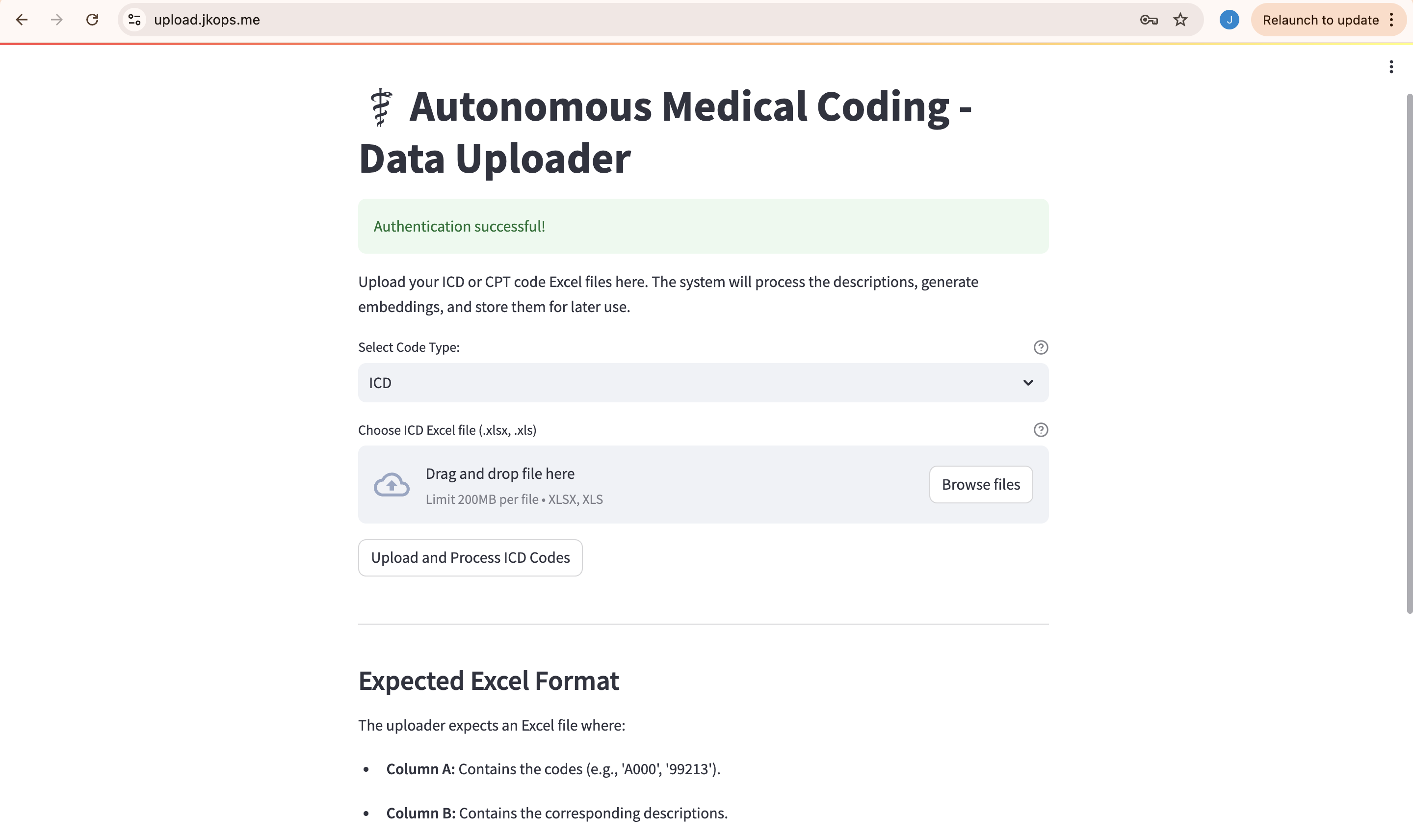Open the Chrome profile avatar J
This screenshot has width=1413, height=840.
(x=1229, y=20)
